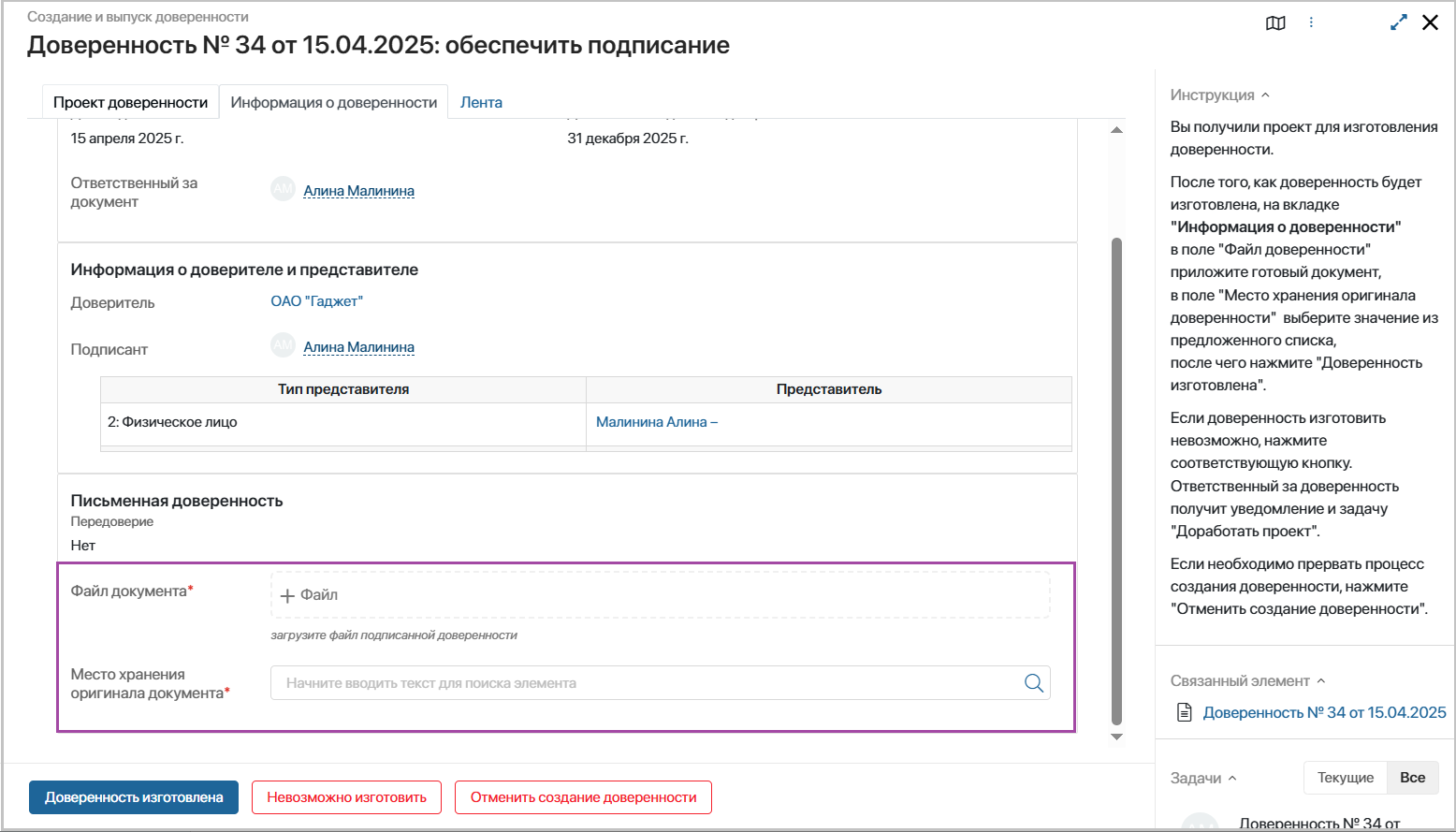Image resolution: width=1456 pixels, height=832 pixels.
Task: Show Текущие tasks
Action: click(1346, 778)
